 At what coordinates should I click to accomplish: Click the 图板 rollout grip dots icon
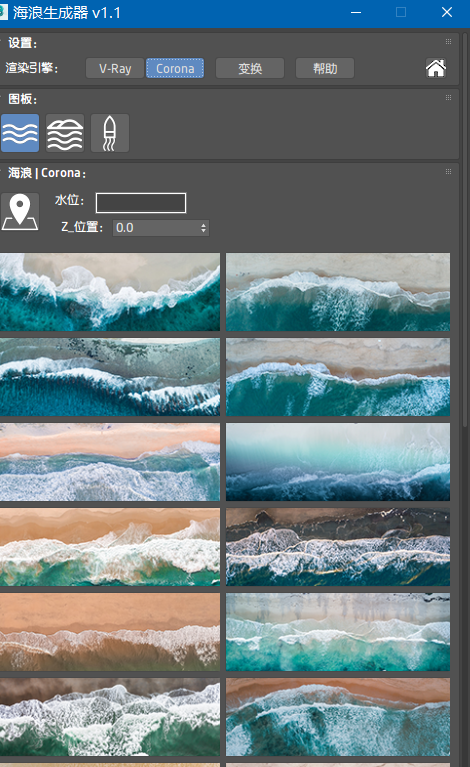point(448,98)
